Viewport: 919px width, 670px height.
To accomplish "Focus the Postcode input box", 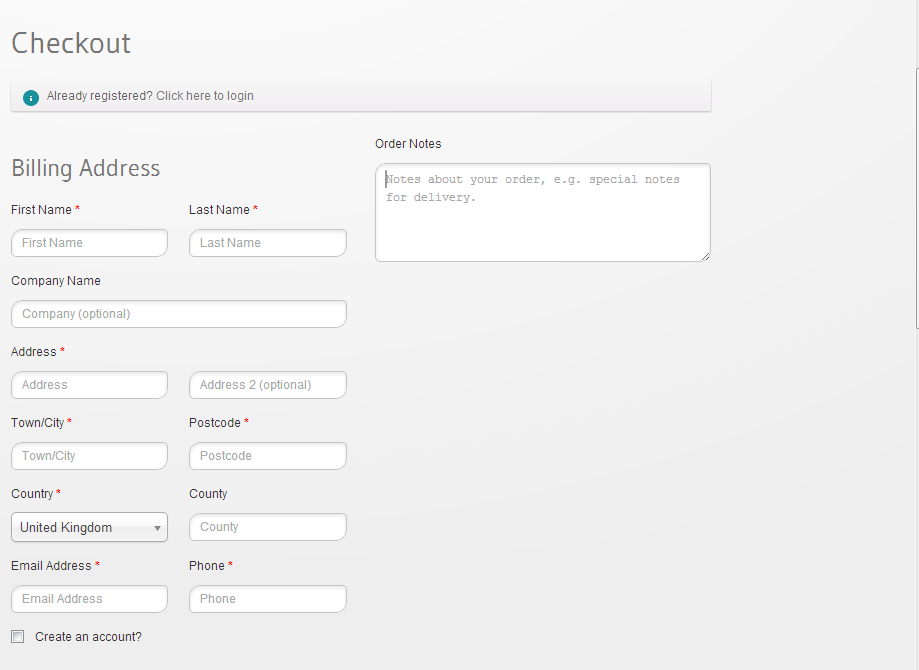I will (x=267, y=456).
